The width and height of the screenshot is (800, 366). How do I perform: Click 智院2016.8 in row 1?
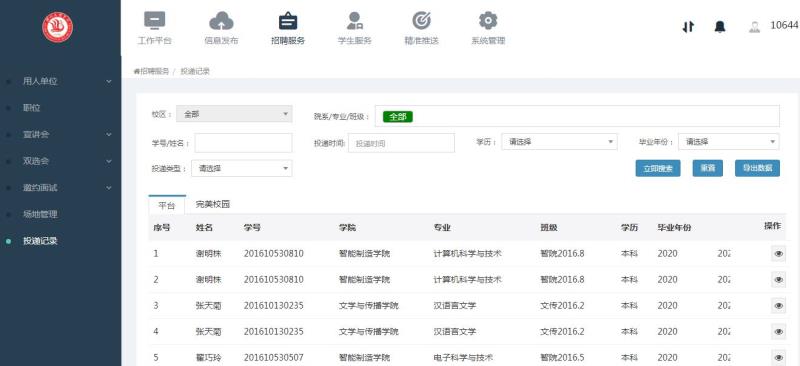(x=562, y=254)
